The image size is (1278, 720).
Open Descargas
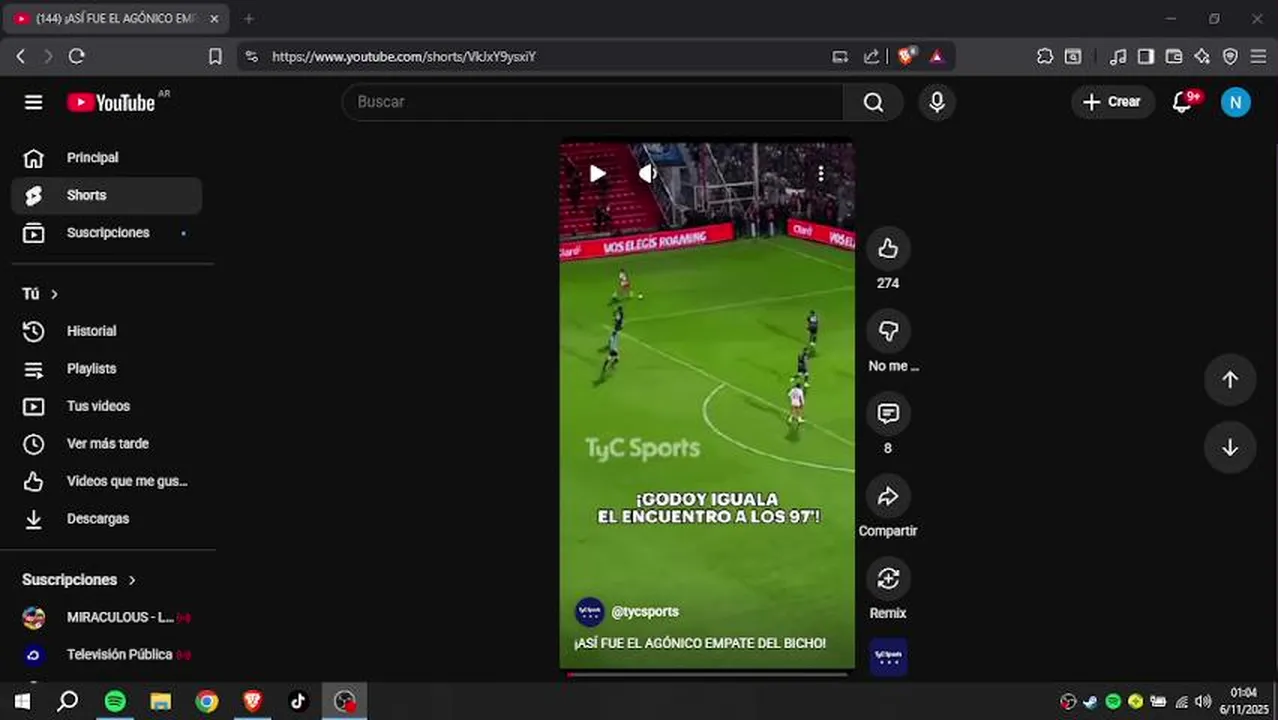[x=107, y=519]
